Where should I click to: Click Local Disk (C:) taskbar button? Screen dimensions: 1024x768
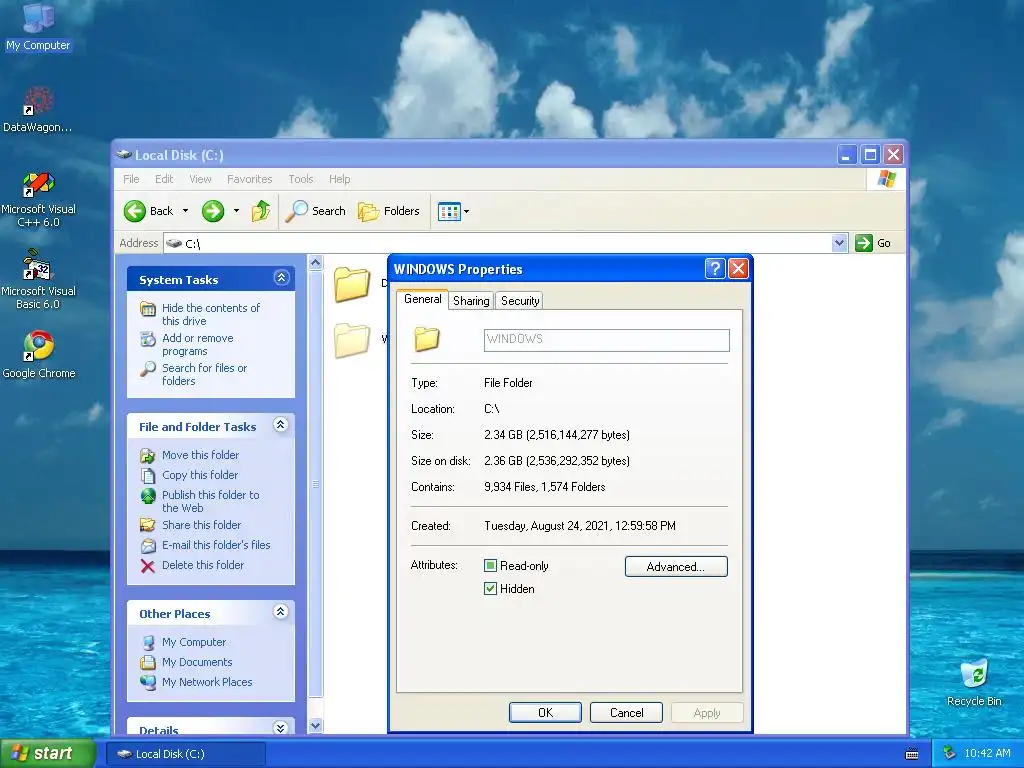185,754
